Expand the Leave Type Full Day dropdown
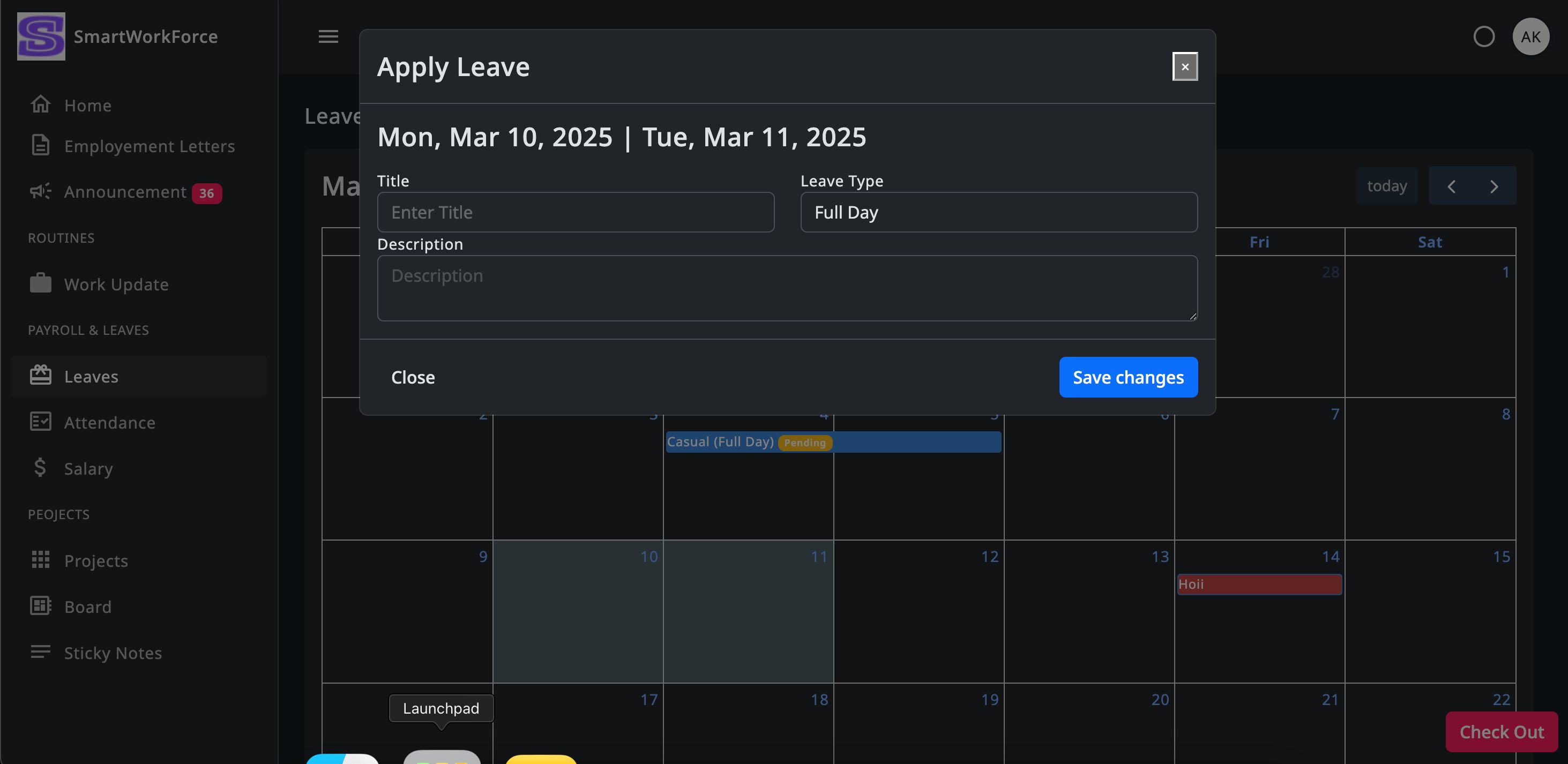 click(x=998, y=213)
